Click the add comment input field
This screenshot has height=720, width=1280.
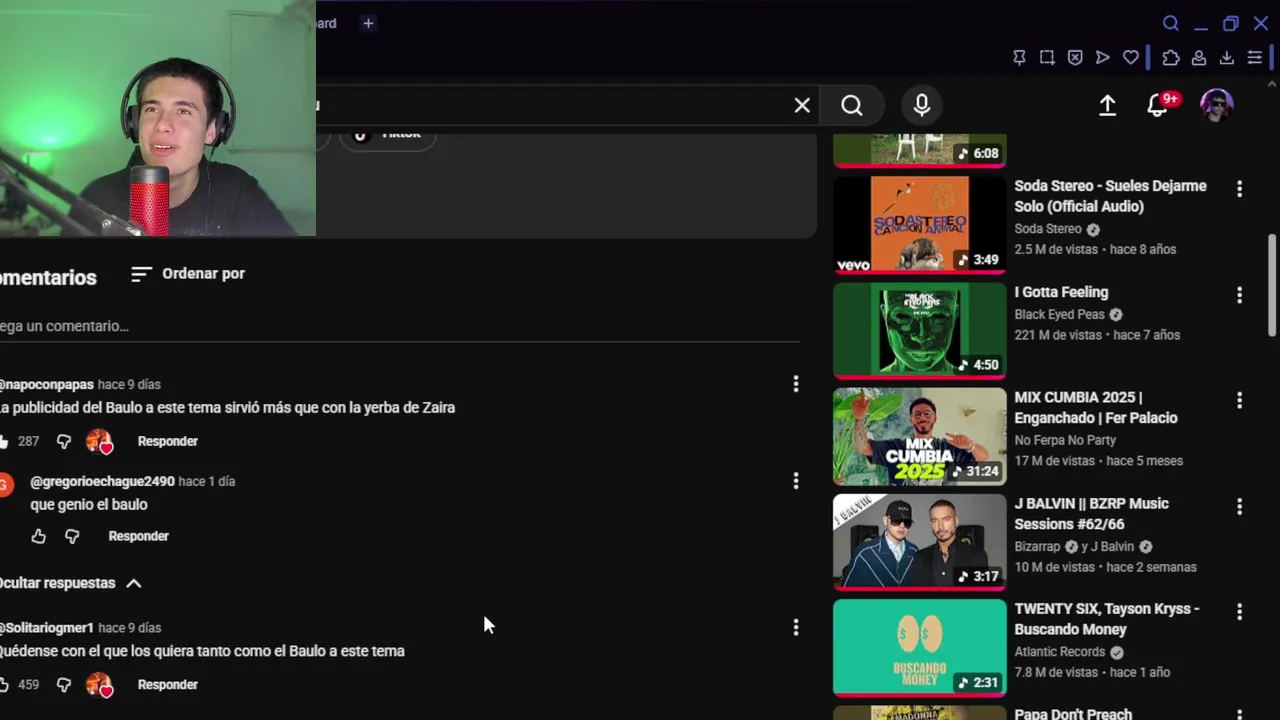400,326
